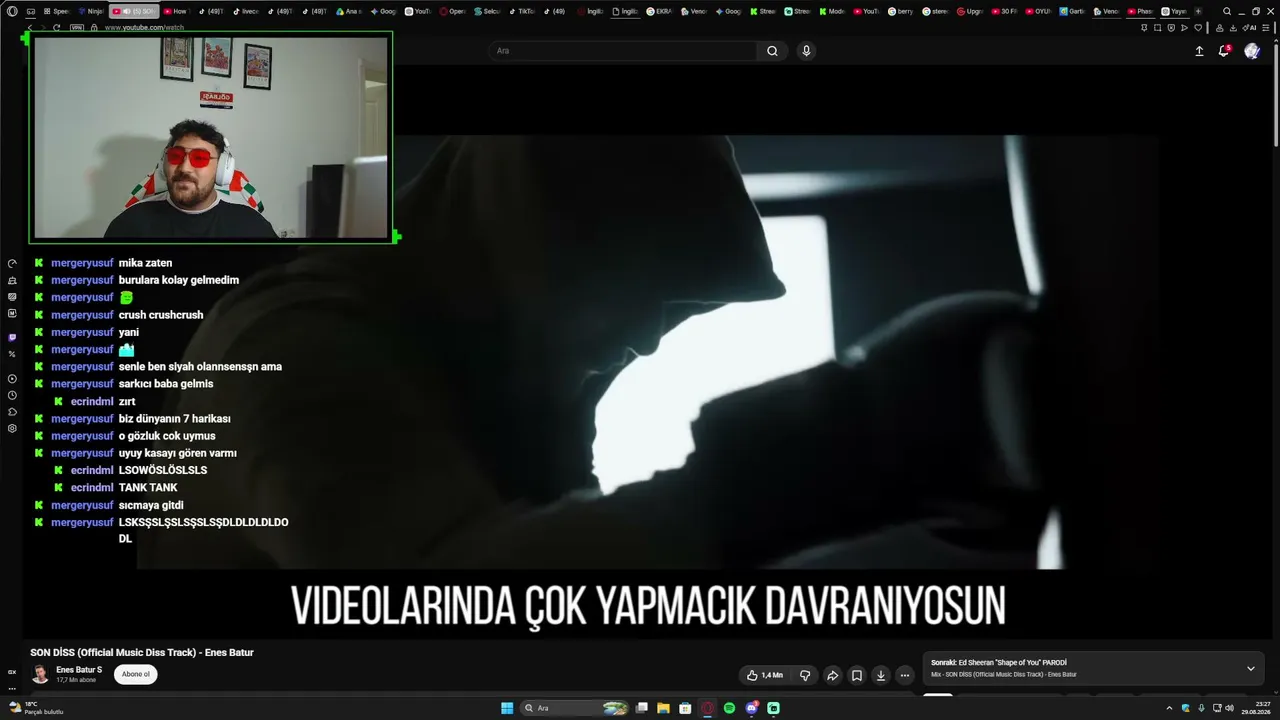Open File Explorer from the taskbar
This screenshot has width=1280, height=720.
[x=663, y=708]
